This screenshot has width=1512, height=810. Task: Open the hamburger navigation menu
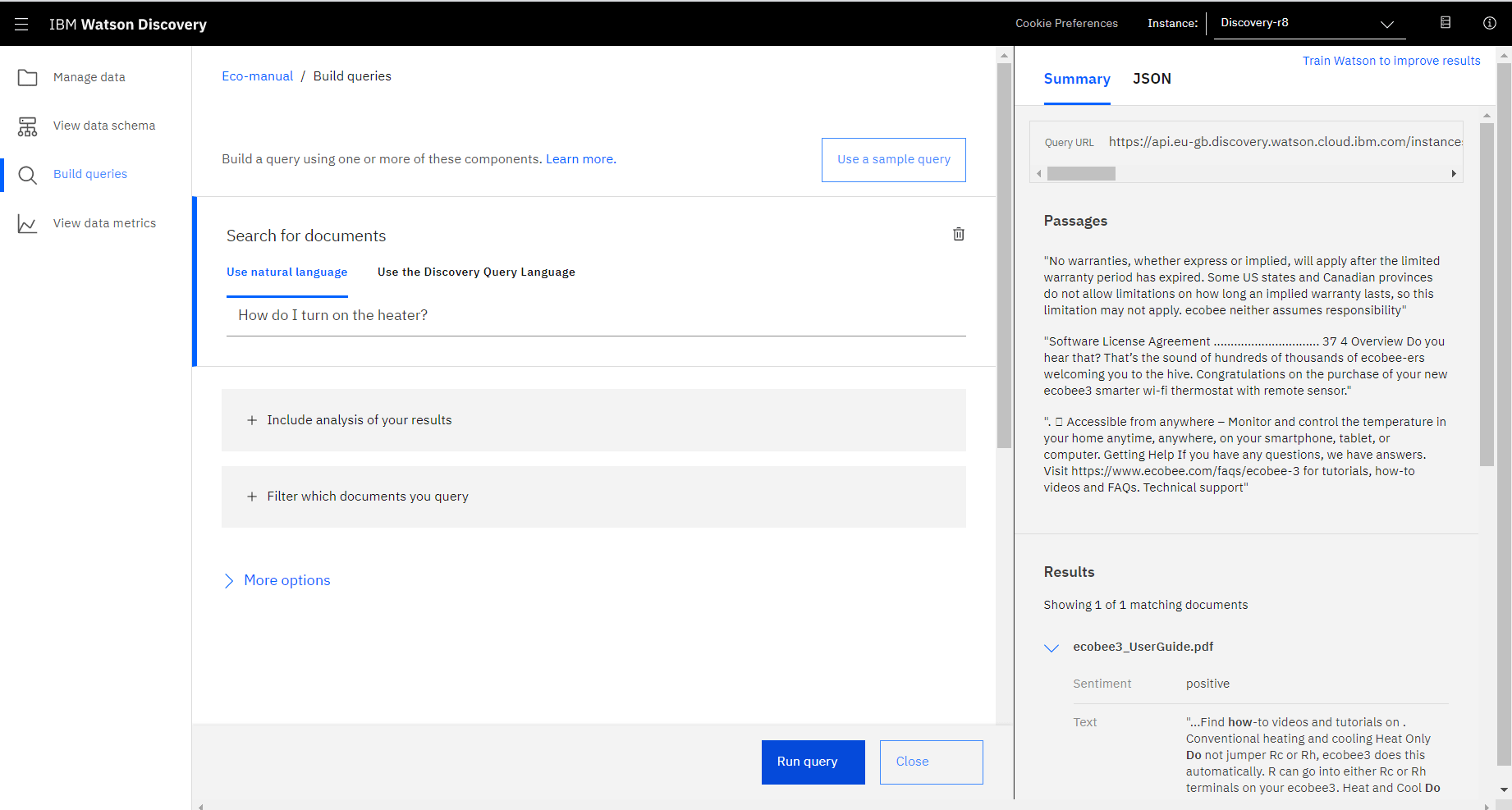click(x=21, y=24)
